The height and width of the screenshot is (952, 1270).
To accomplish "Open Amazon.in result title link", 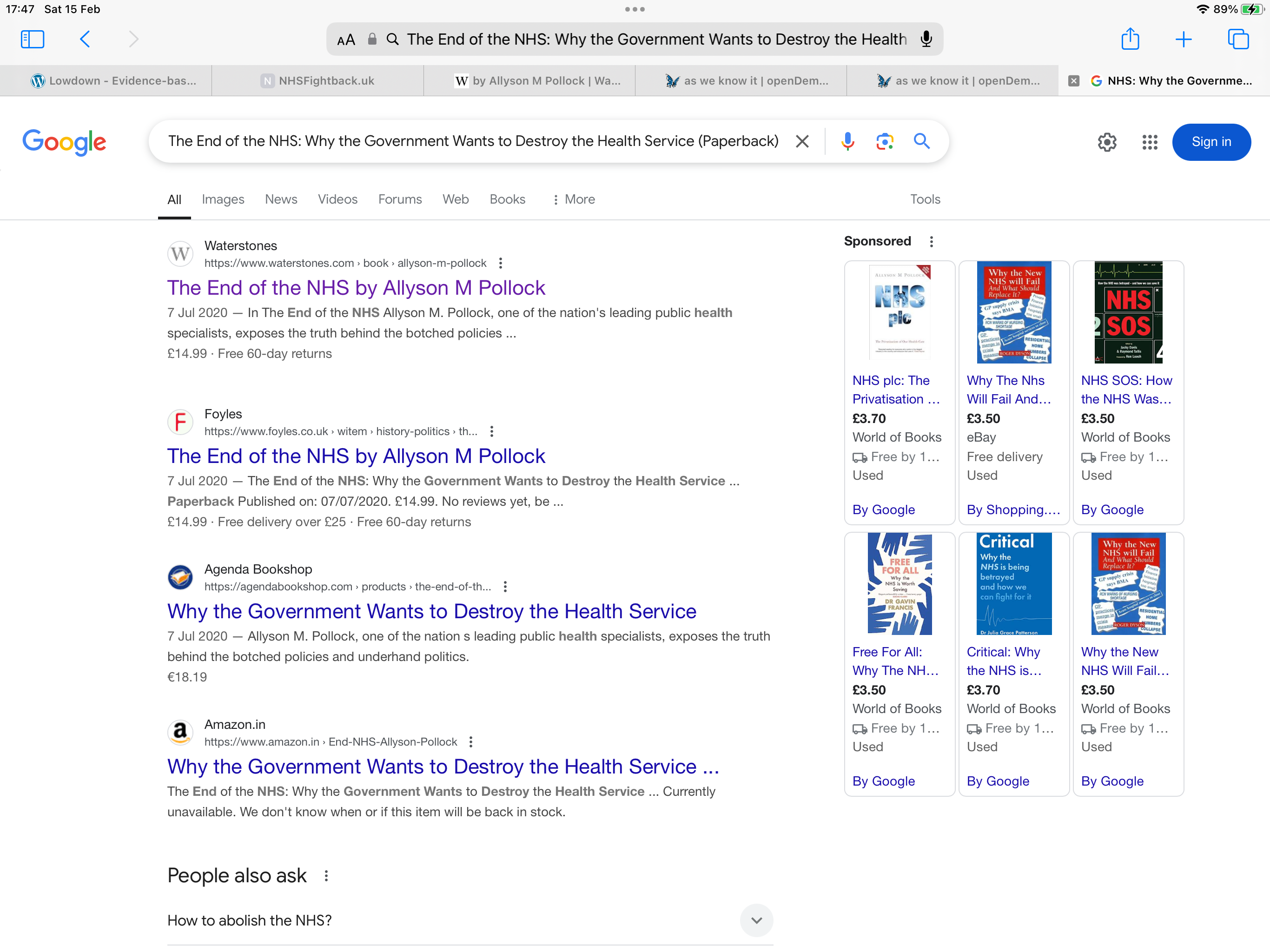I will coord(443,766).
